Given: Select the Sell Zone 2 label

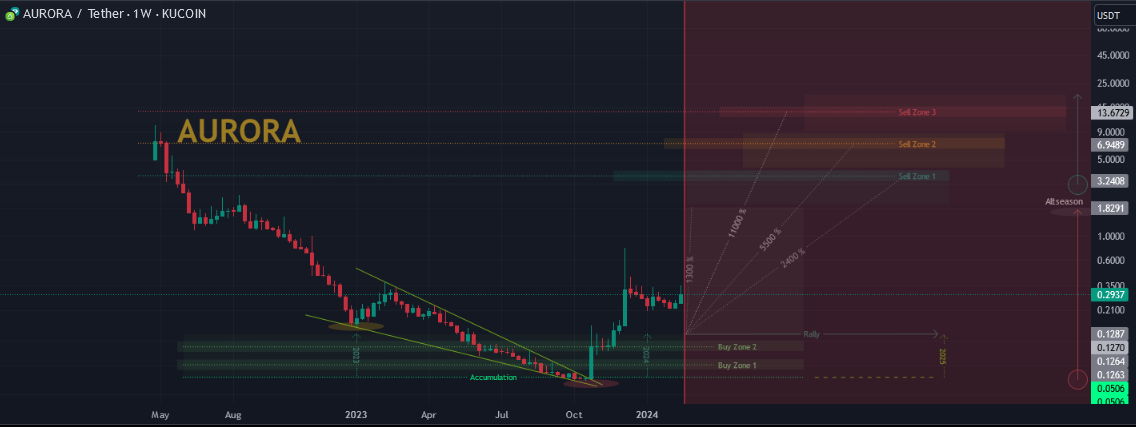Looking at the screenshot, I should coord(917,144).
